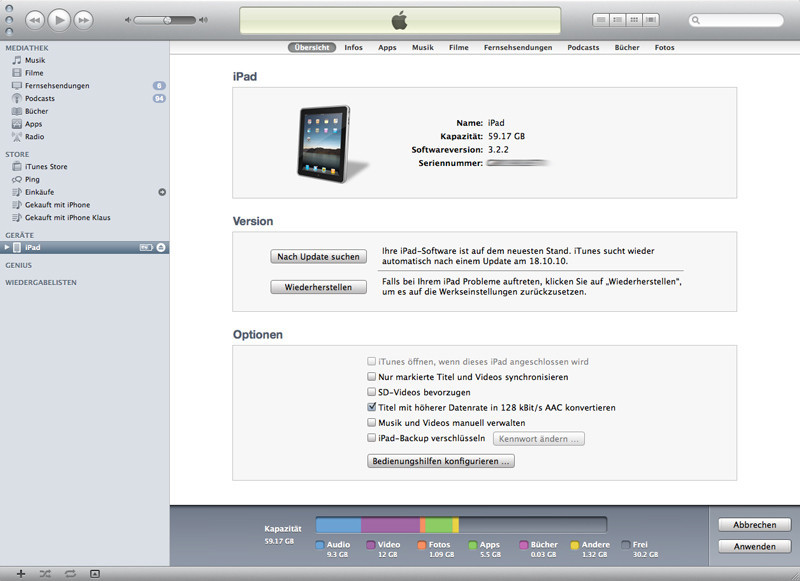Screen dimensions: 800x581
Task: Click the Wiederherstellen button
Action: [318, 287]
